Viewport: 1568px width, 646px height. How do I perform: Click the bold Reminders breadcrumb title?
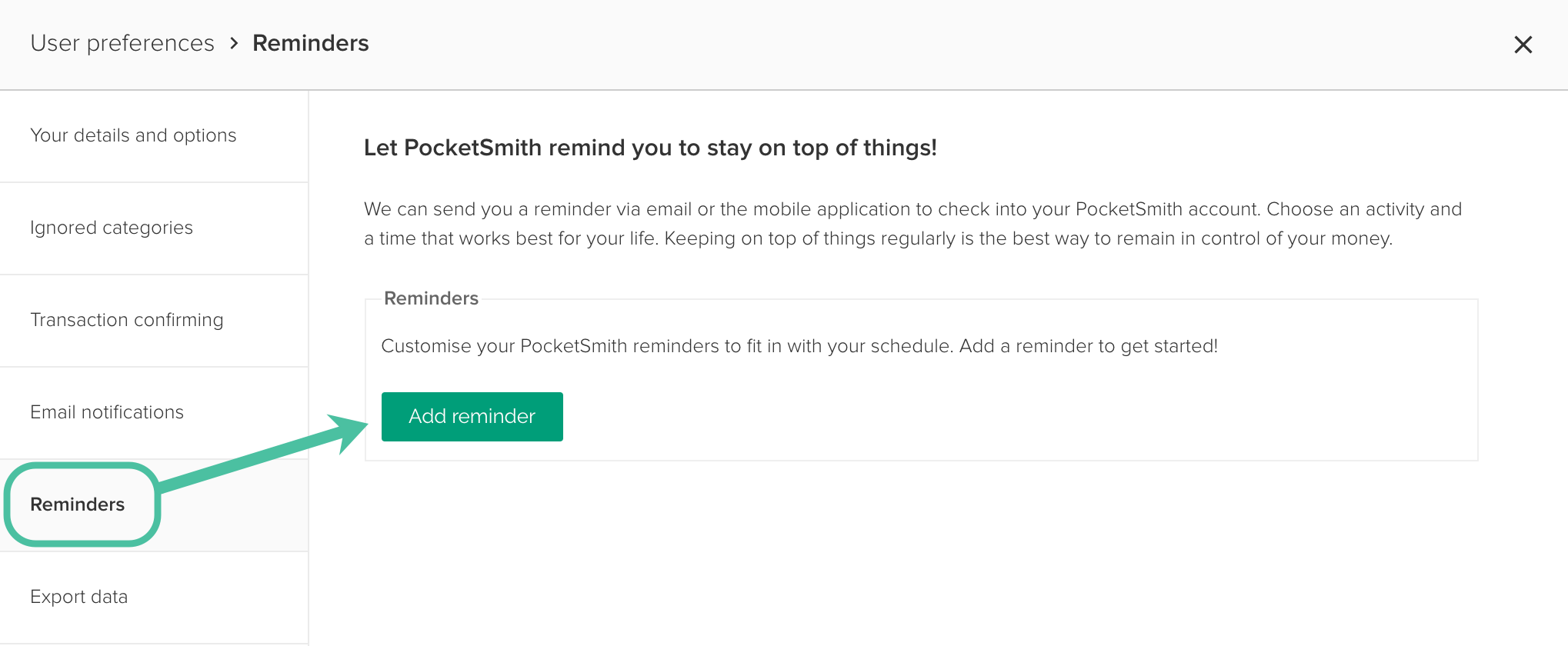pyautogui.click(x=311, y=44)
